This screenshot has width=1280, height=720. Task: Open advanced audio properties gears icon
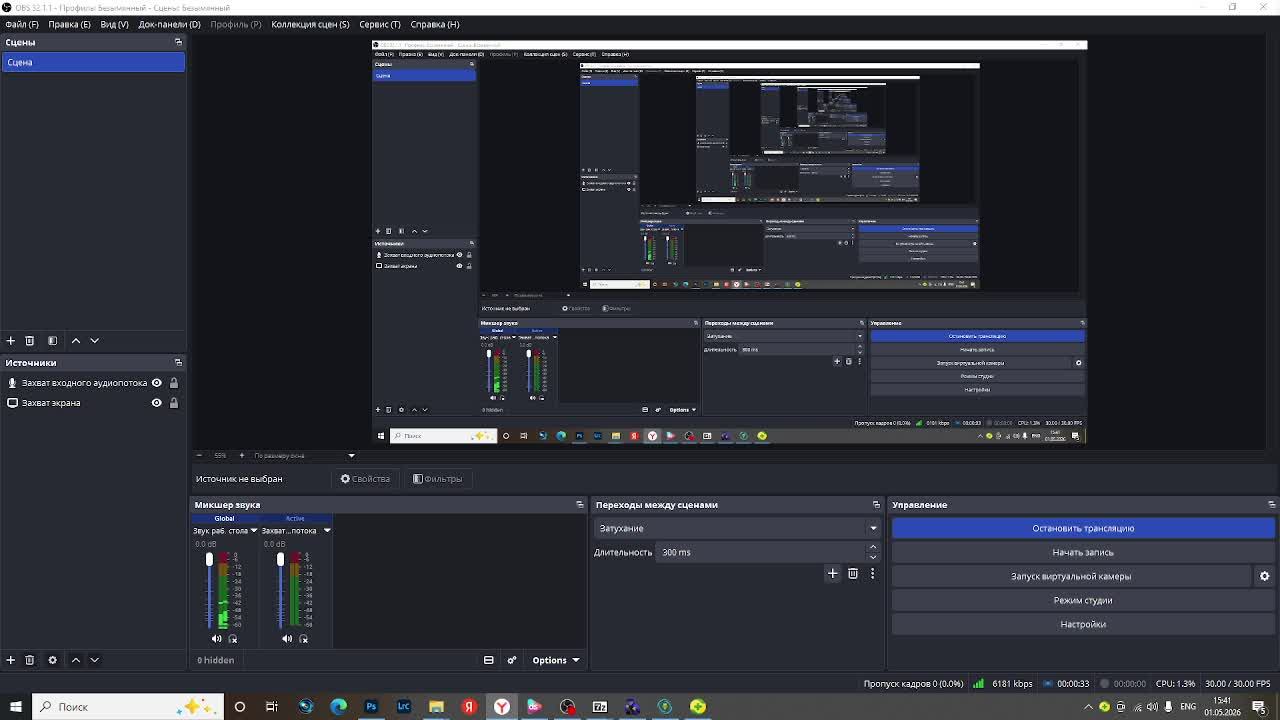coord(511,660)
